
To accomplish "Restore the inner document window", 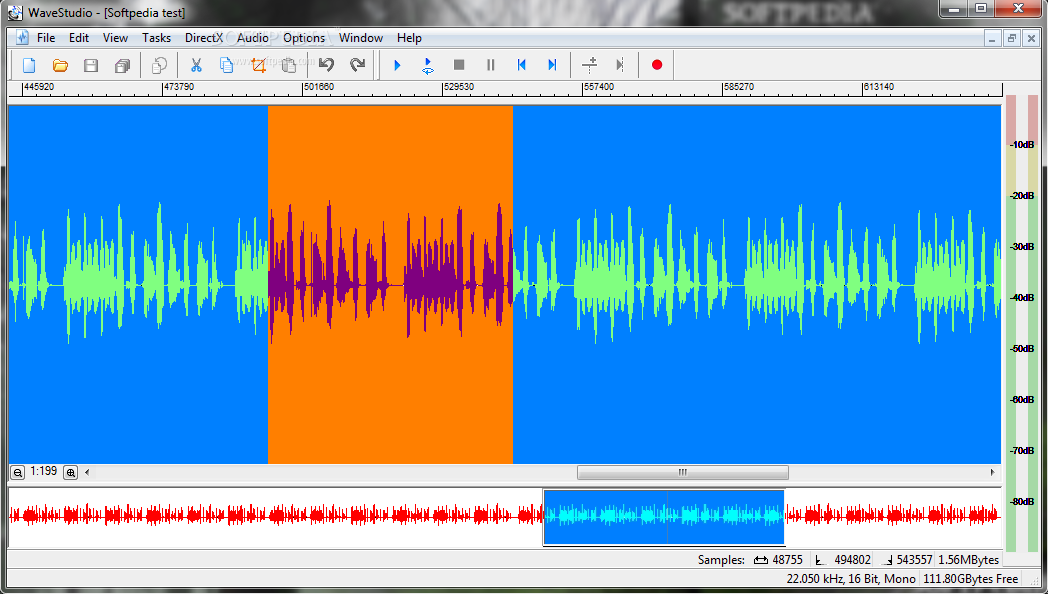I will click(1012, 39).
